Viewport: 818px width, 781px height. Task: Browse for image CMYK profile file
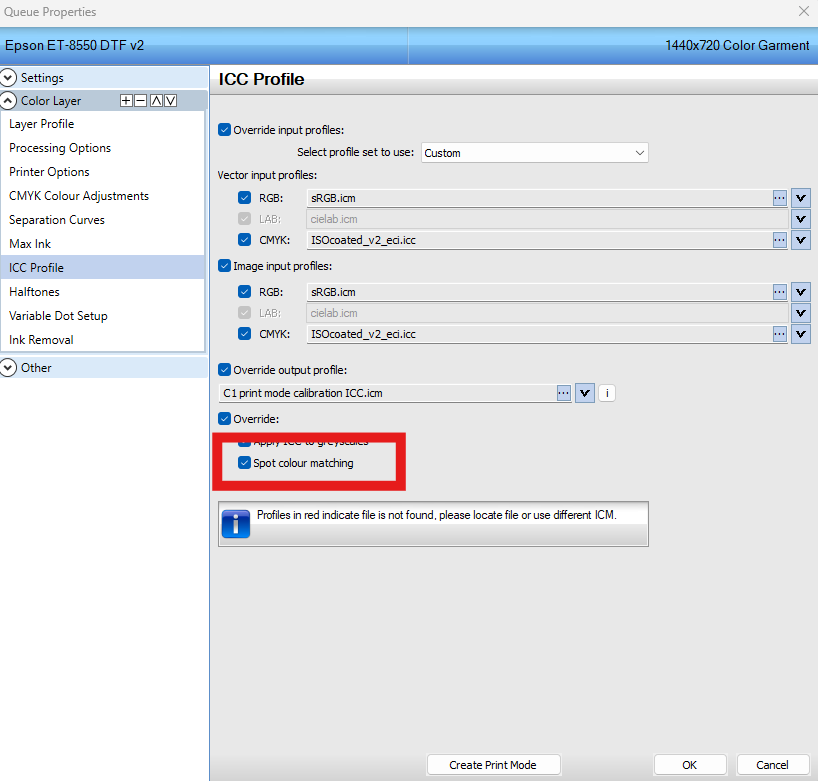tap(779, 334)
